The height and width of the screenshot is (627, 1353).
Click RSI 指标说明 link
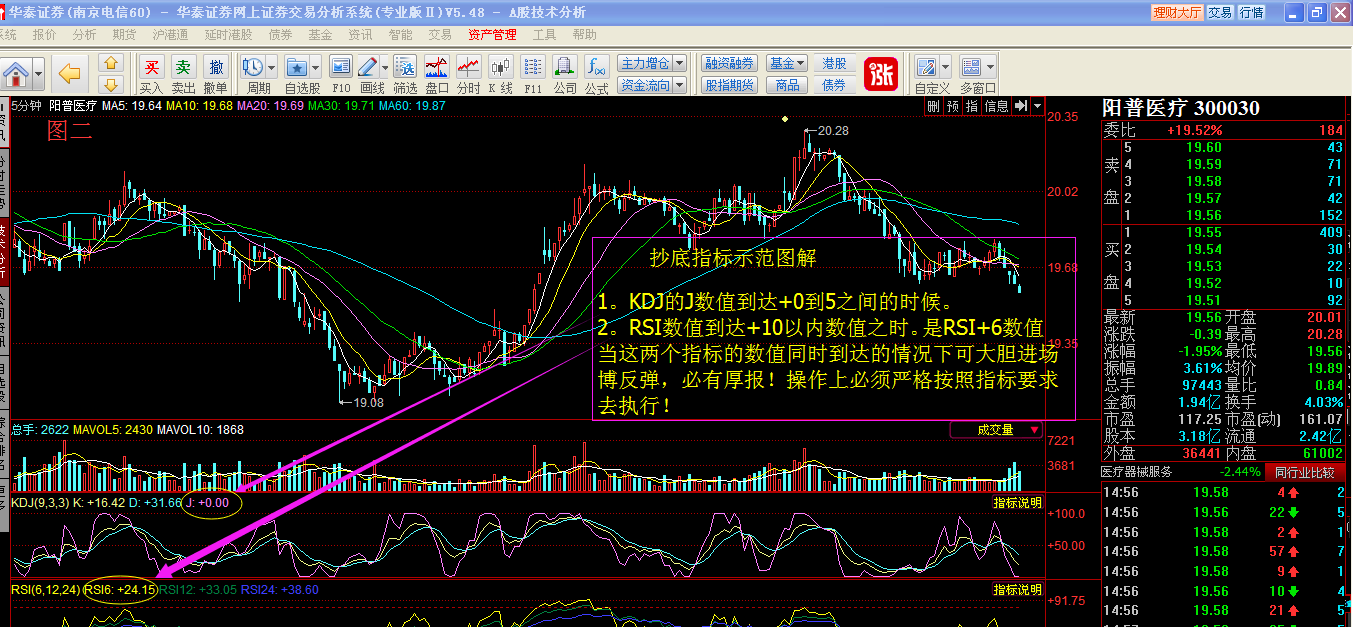[x=1017, y=590]
